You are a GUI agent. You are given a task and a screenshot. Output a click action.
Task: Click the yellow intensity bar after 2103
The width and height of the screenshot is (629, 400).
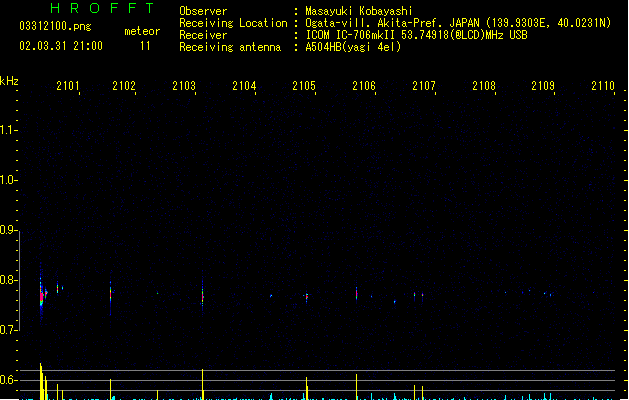tap(203, 384)
